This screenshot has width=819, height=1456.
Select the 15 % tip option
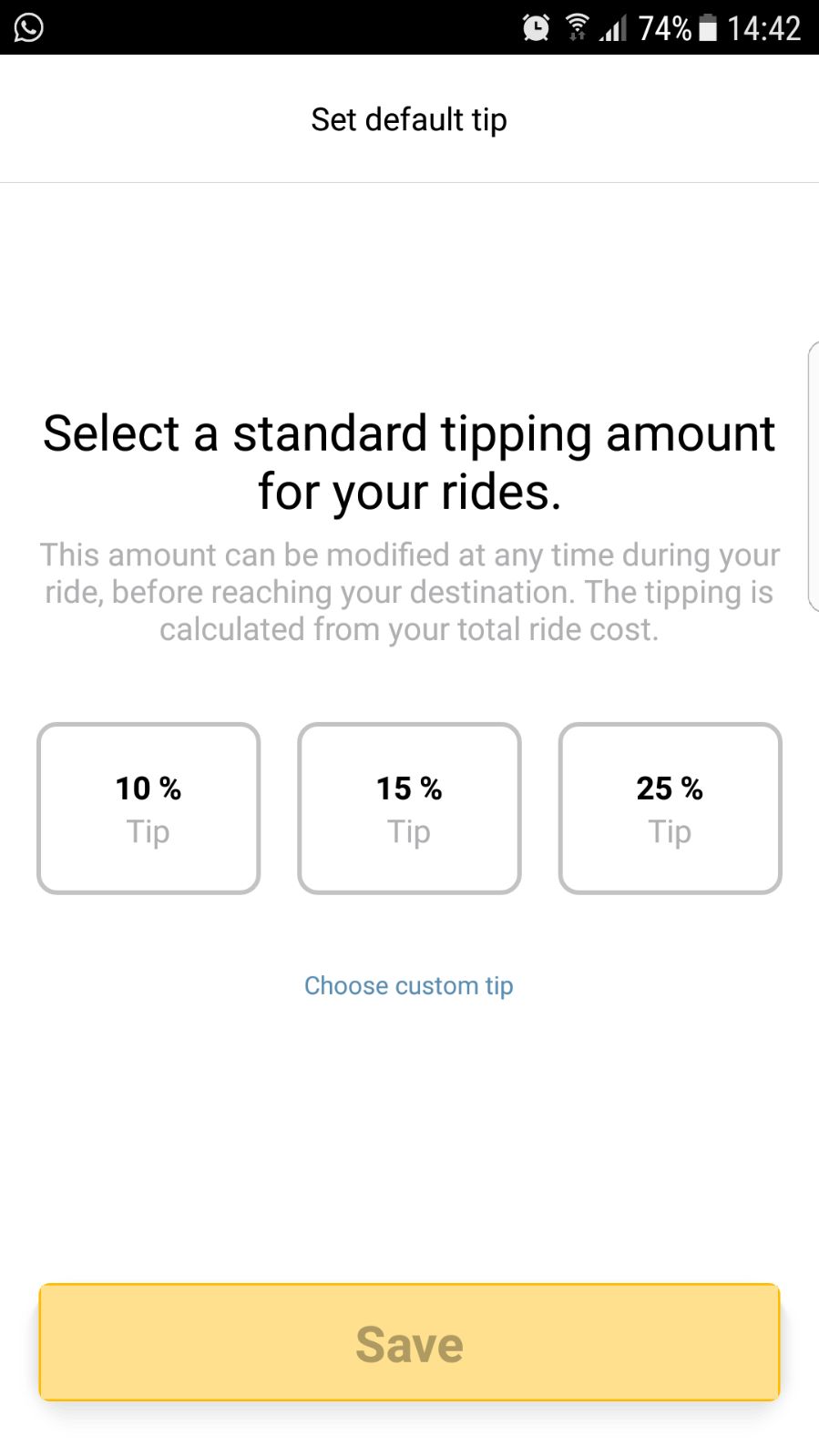coord(409,809)
